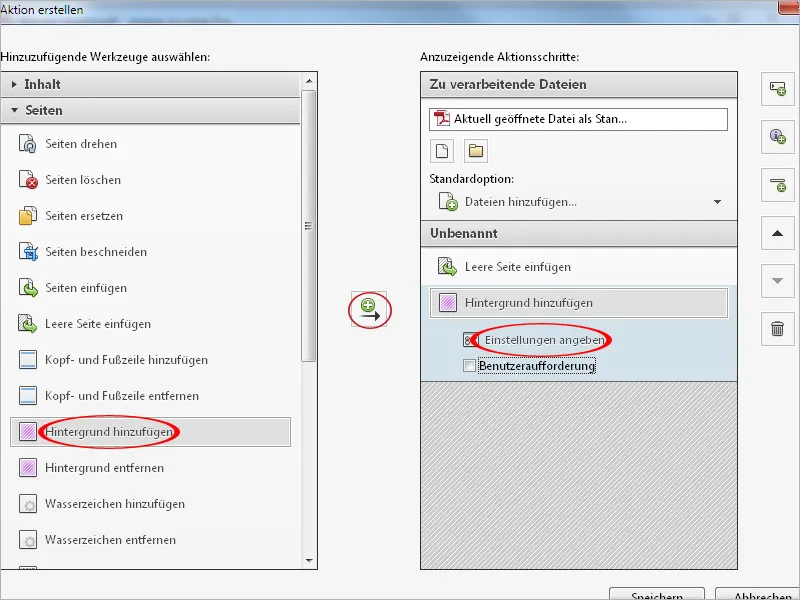Click the add folder icon
The height and width of the screenshot is (600, 800).
(x=476, y=151)
